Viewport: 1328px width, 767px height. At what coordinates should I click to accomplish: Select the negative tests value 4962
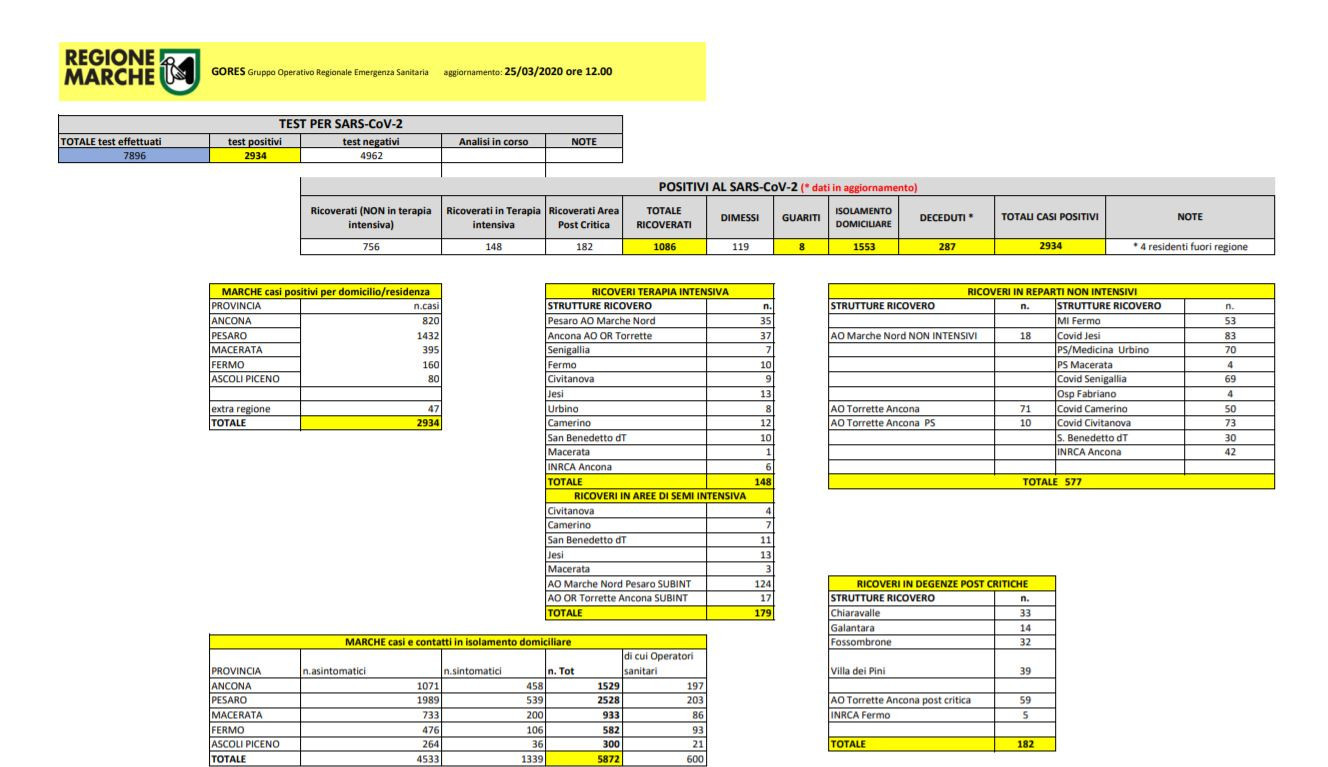coord(371,155)
